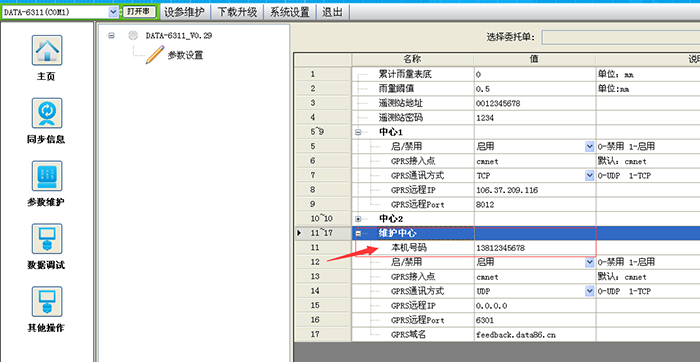Open the DATA-6311(COM1) port dropdown
The height and width of the screenshot is (362, 700).
(113, 12)
